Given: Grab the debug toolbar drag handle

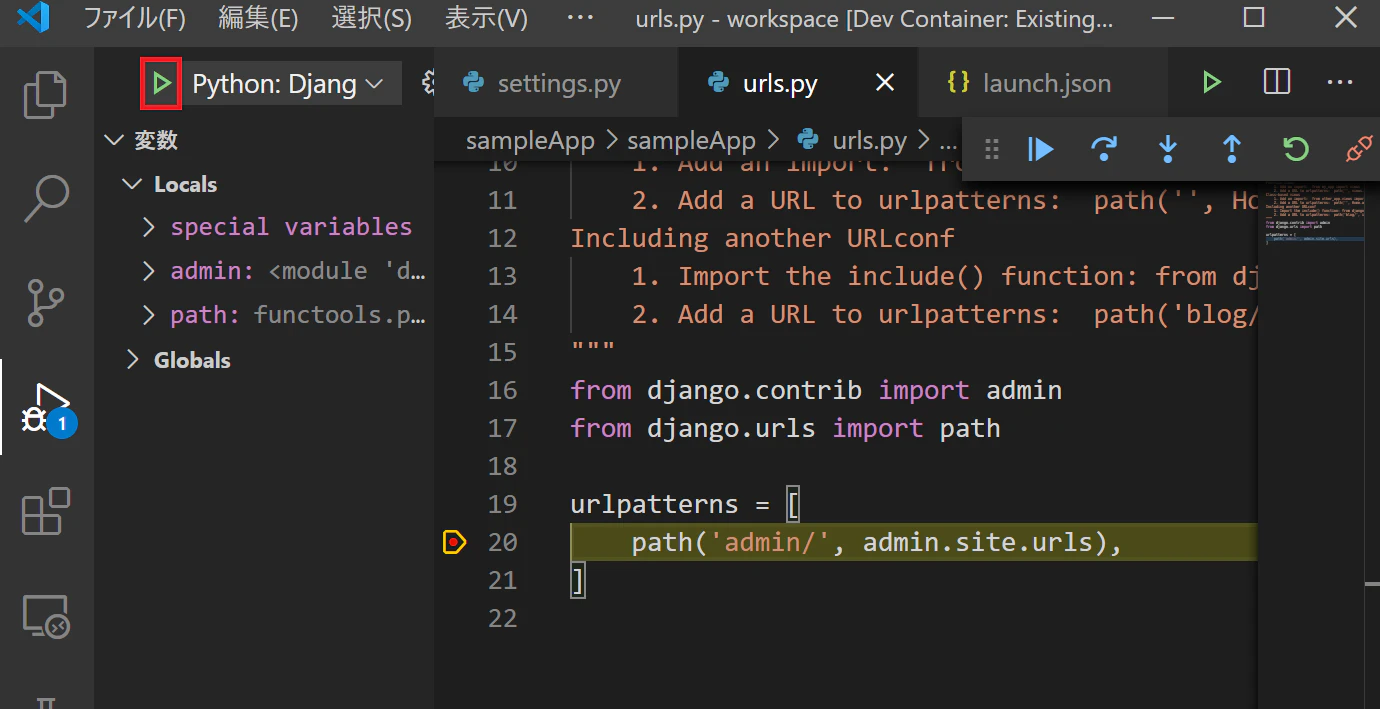Looking at the screenshot, I should (992, 150).
